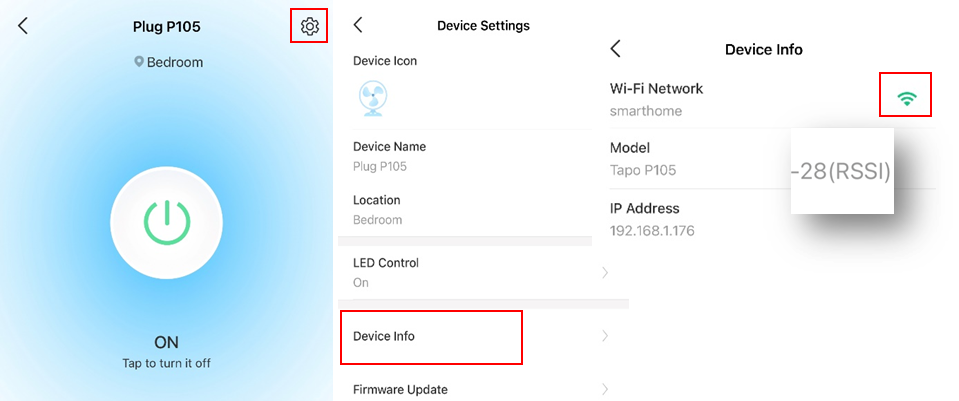This screenshot has height=401, width=959.
Task: Tap the Bedroom location pin icon
Action: point(139,62)
